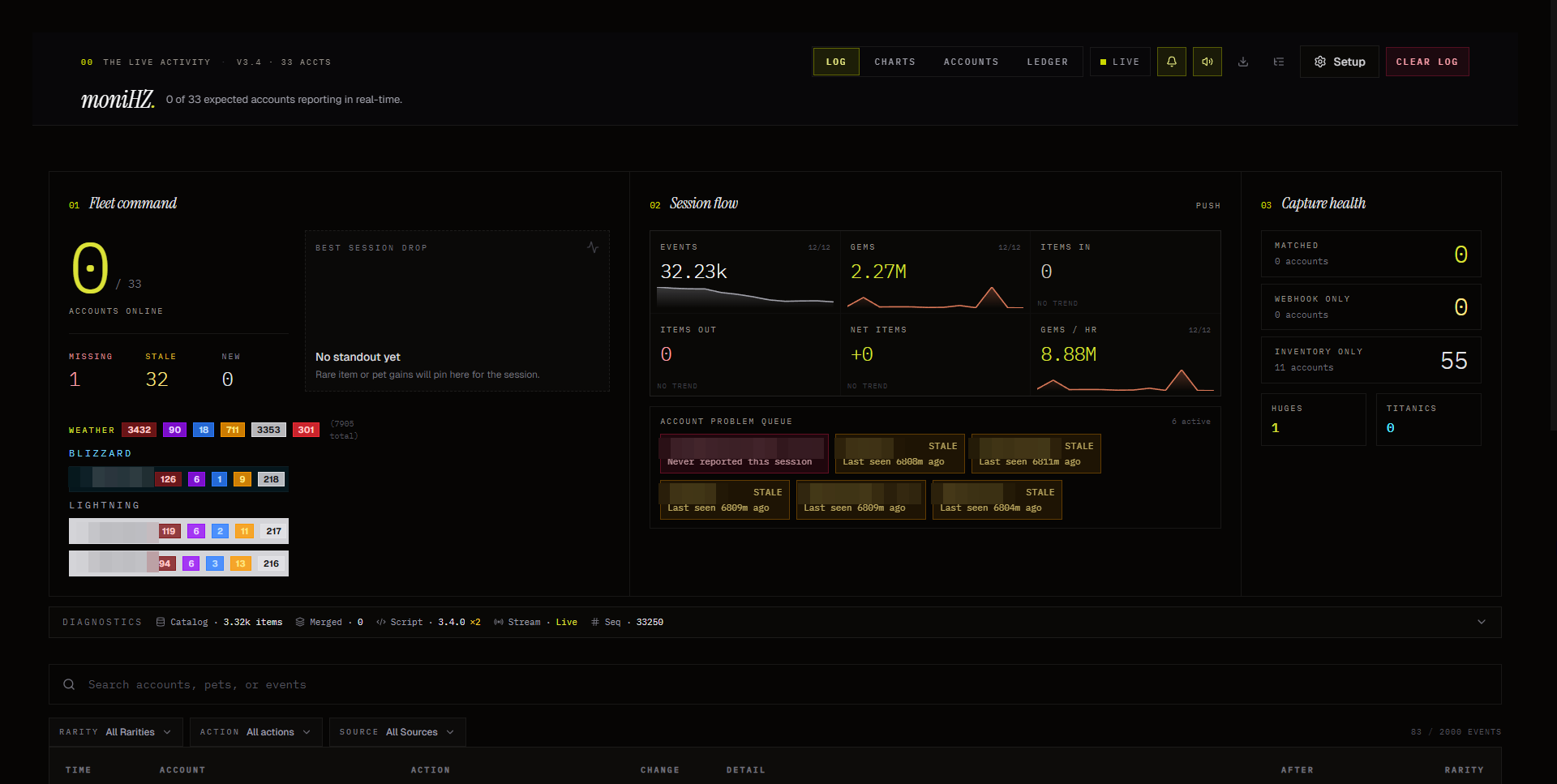The image size is (1557, 784).
Task: Open the Rarity All Rarities dropdown
Action: point(116,732)
